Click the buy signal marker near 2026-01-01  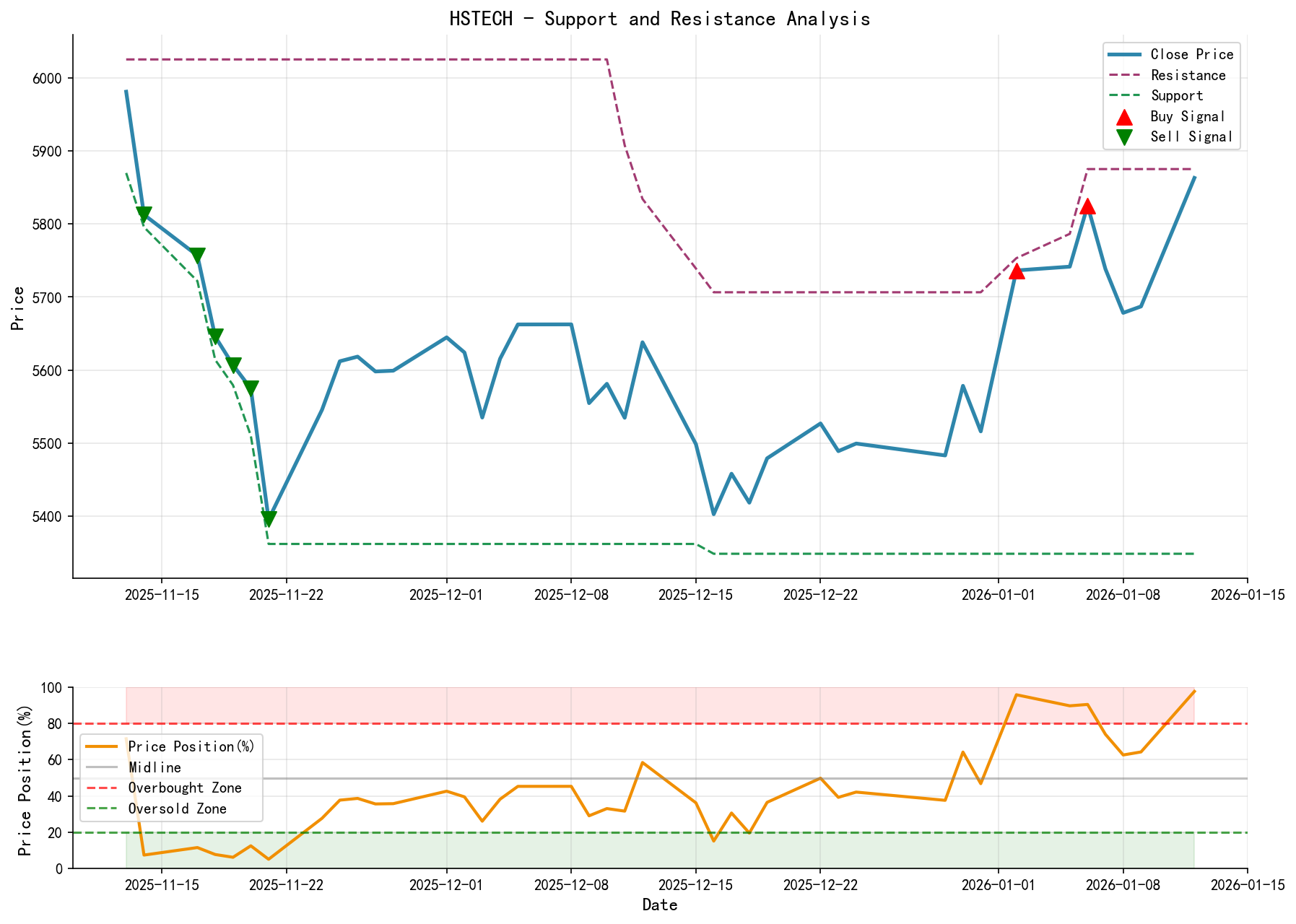[1017, 271]
